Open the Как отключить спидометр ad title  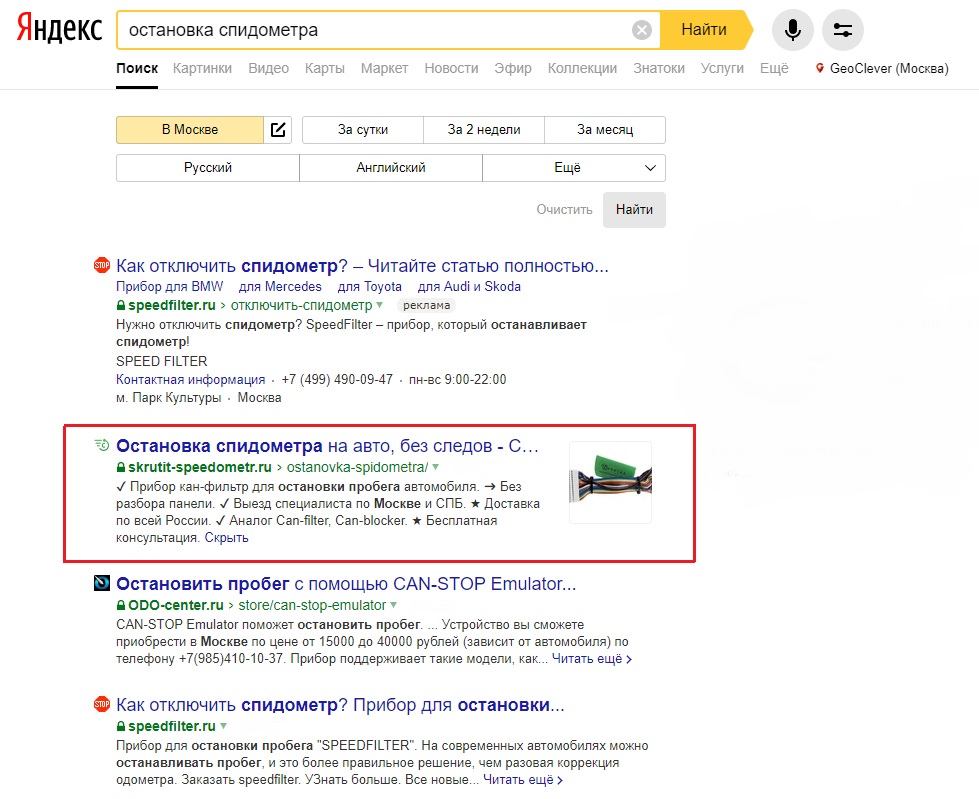(x=362, y=266)
